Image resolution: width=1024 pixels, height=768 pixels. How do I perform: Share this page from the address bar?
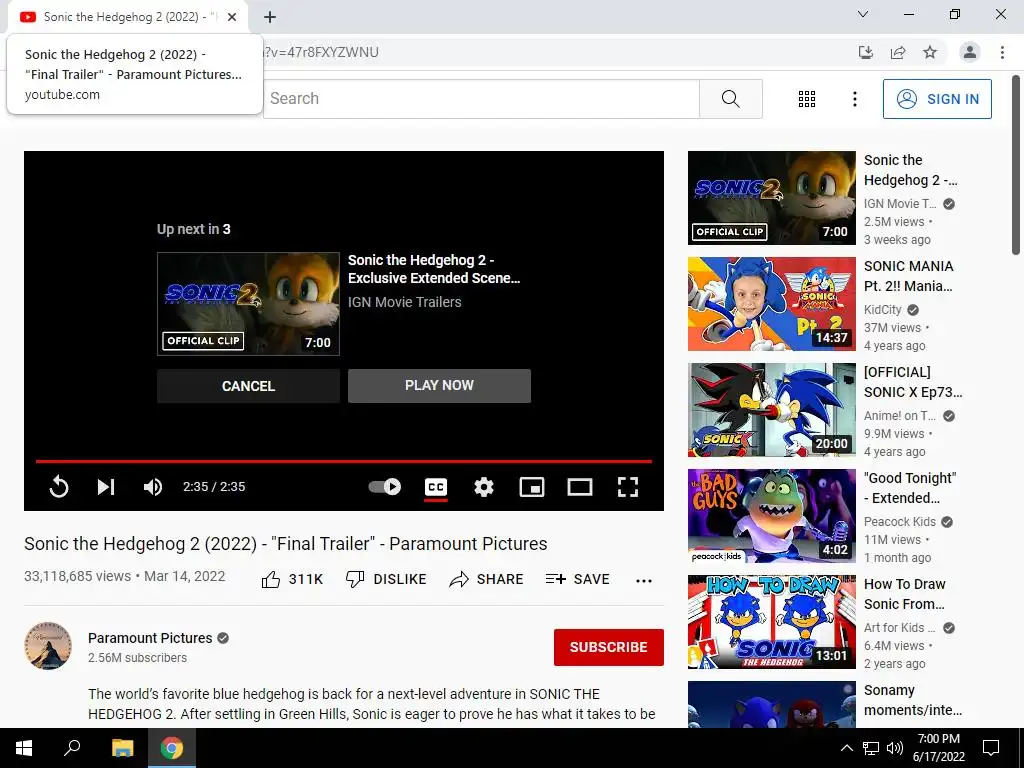click(x=898, y=52)
